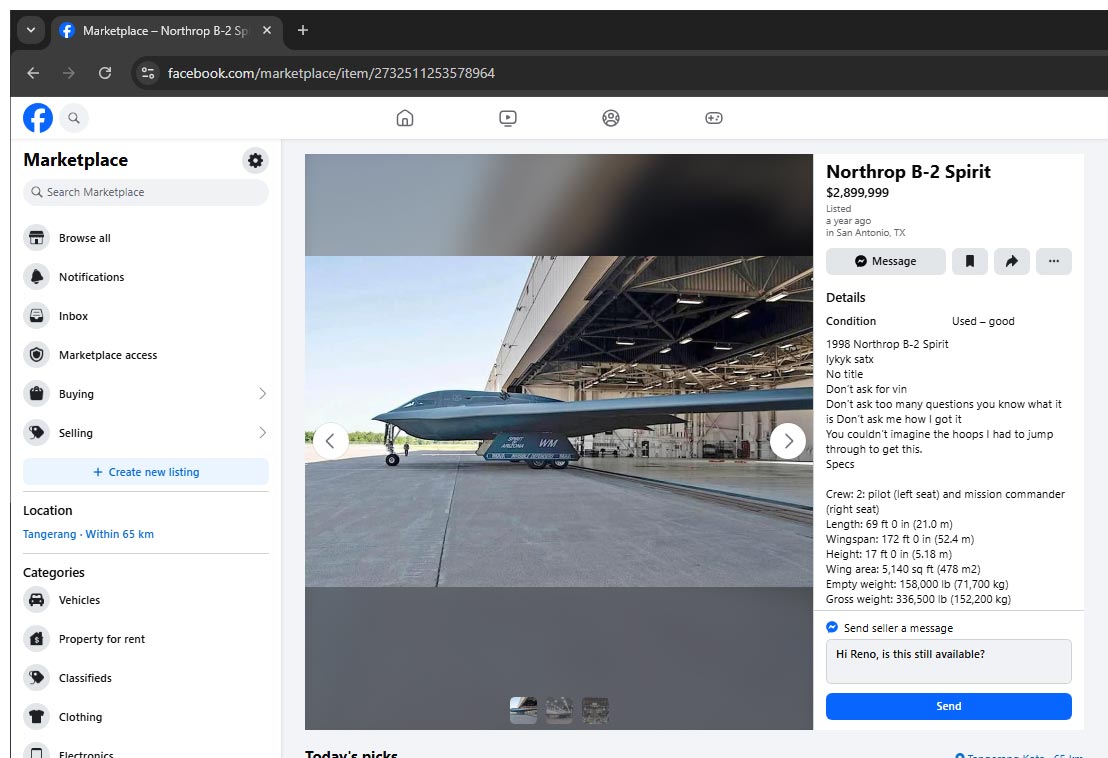This screenshot has width=1108, height=758.
Task: Go to Home feed icon
Action: [405, 118]
